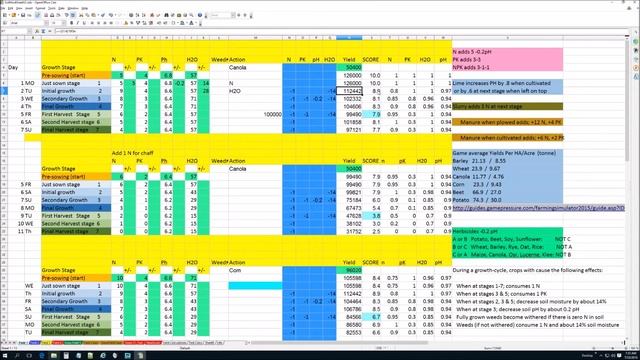
Task: Apply the Background Color swatch
Action: pos(182,23)
